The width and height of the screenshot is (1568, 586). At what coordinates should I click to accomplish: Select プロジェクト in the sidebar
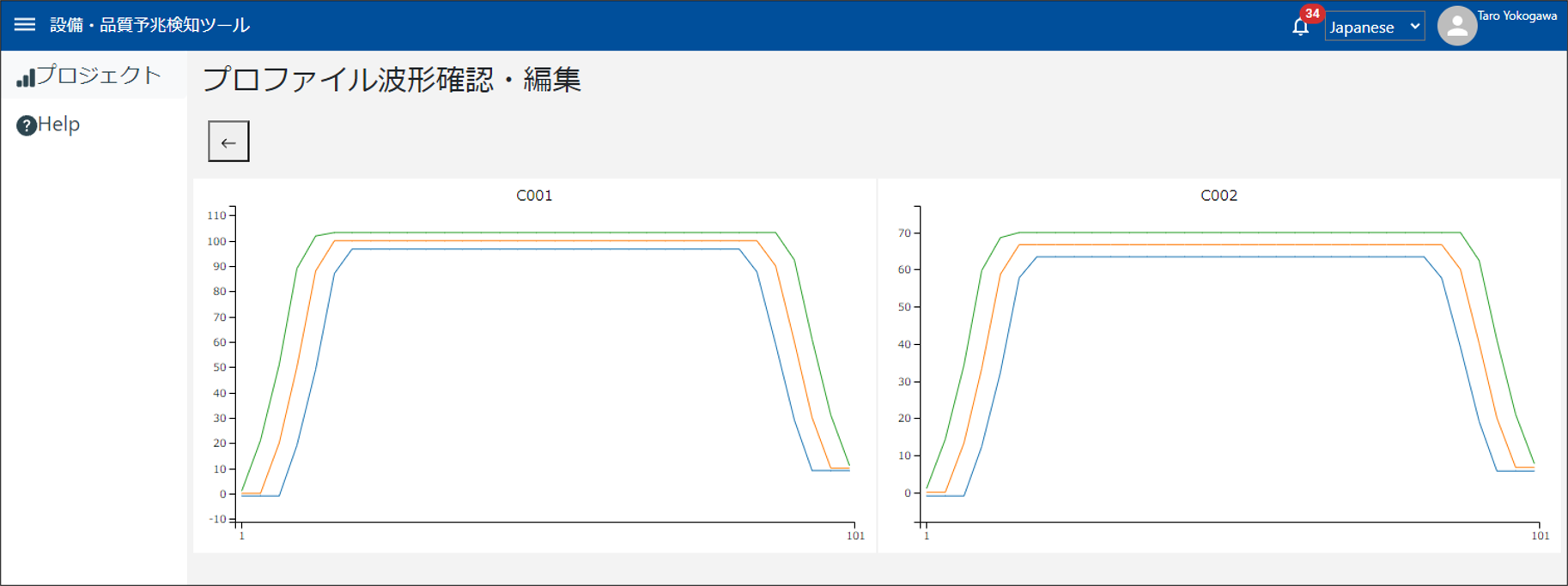tap(94, 76)
